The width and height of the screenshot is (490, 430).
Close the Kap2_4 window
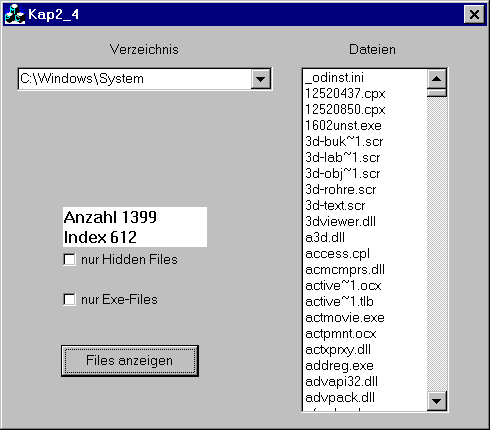474,14
